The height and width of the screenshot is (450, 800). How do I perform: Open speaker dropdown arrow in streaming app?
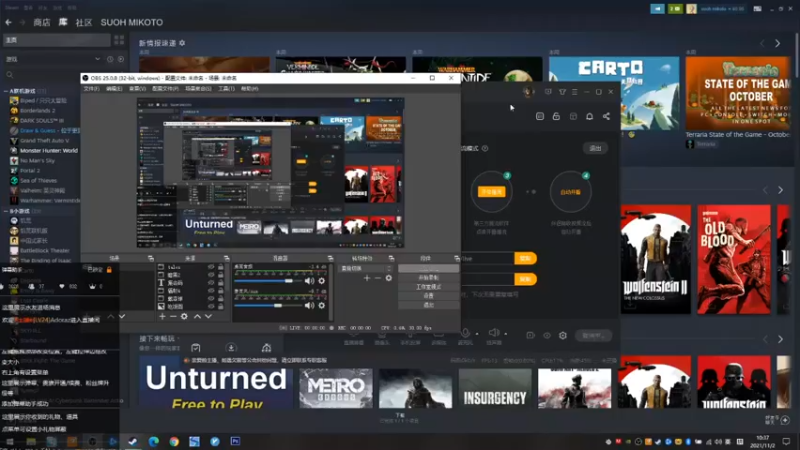pos(506,334)
